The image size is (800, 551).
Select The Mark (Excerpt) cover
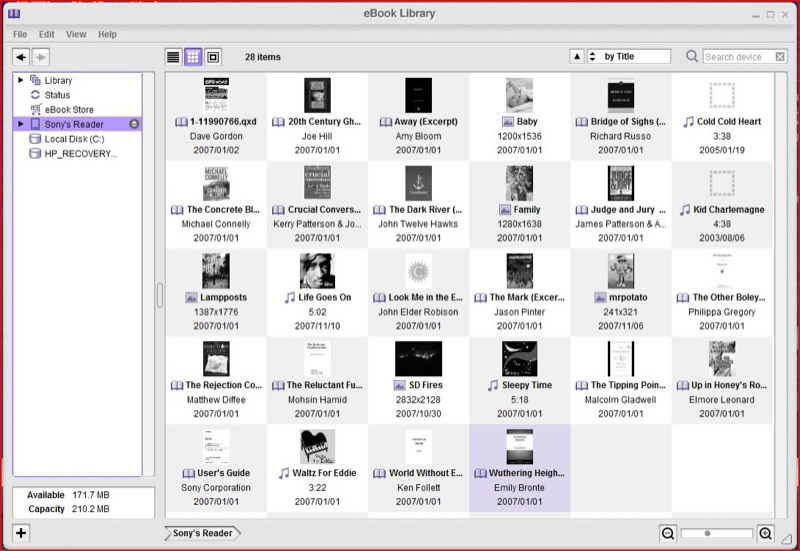tap(519, 271)
